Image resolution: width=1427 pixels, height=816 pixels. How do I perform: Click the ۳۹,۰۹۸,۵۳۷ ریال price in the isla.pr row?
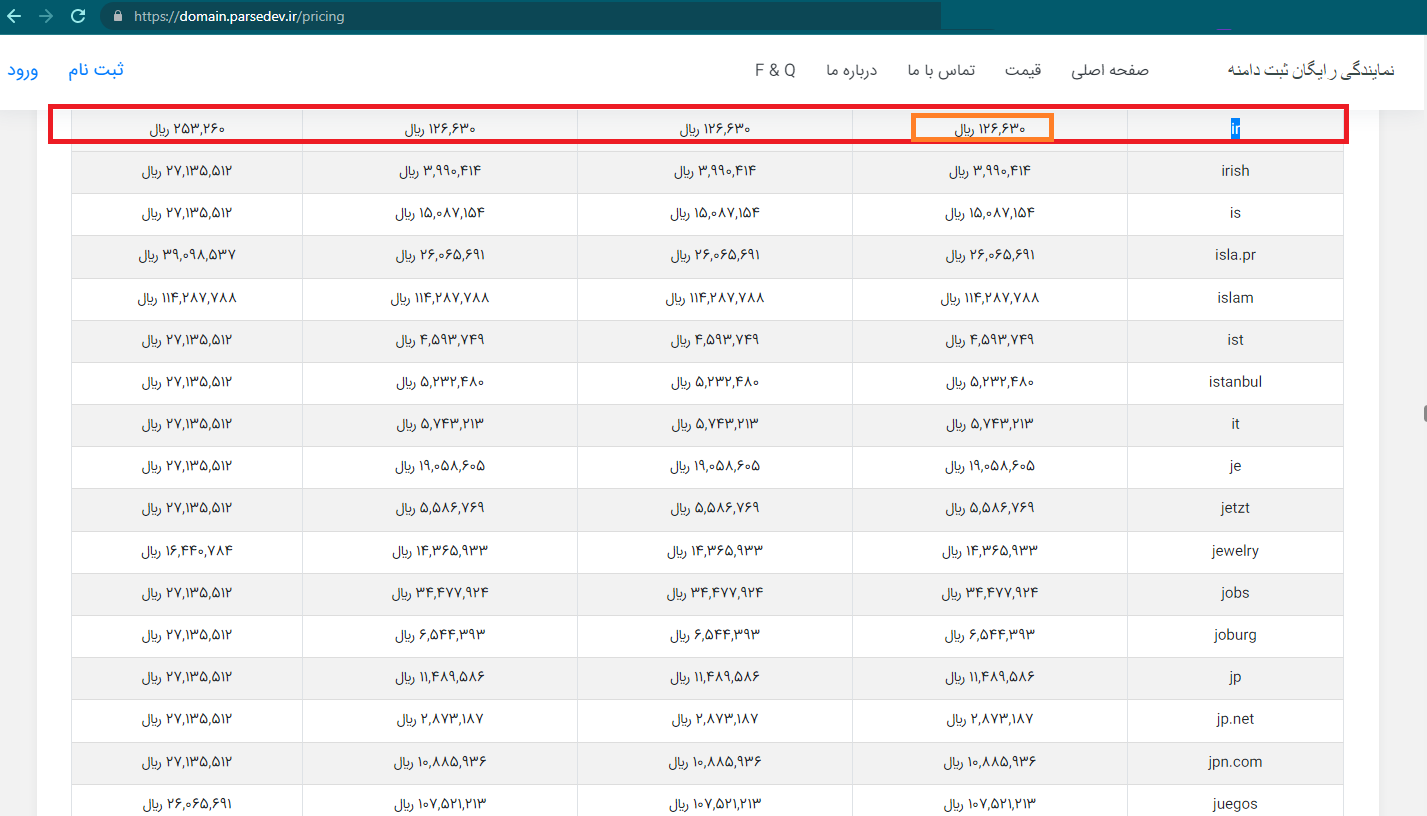[187, 255]
